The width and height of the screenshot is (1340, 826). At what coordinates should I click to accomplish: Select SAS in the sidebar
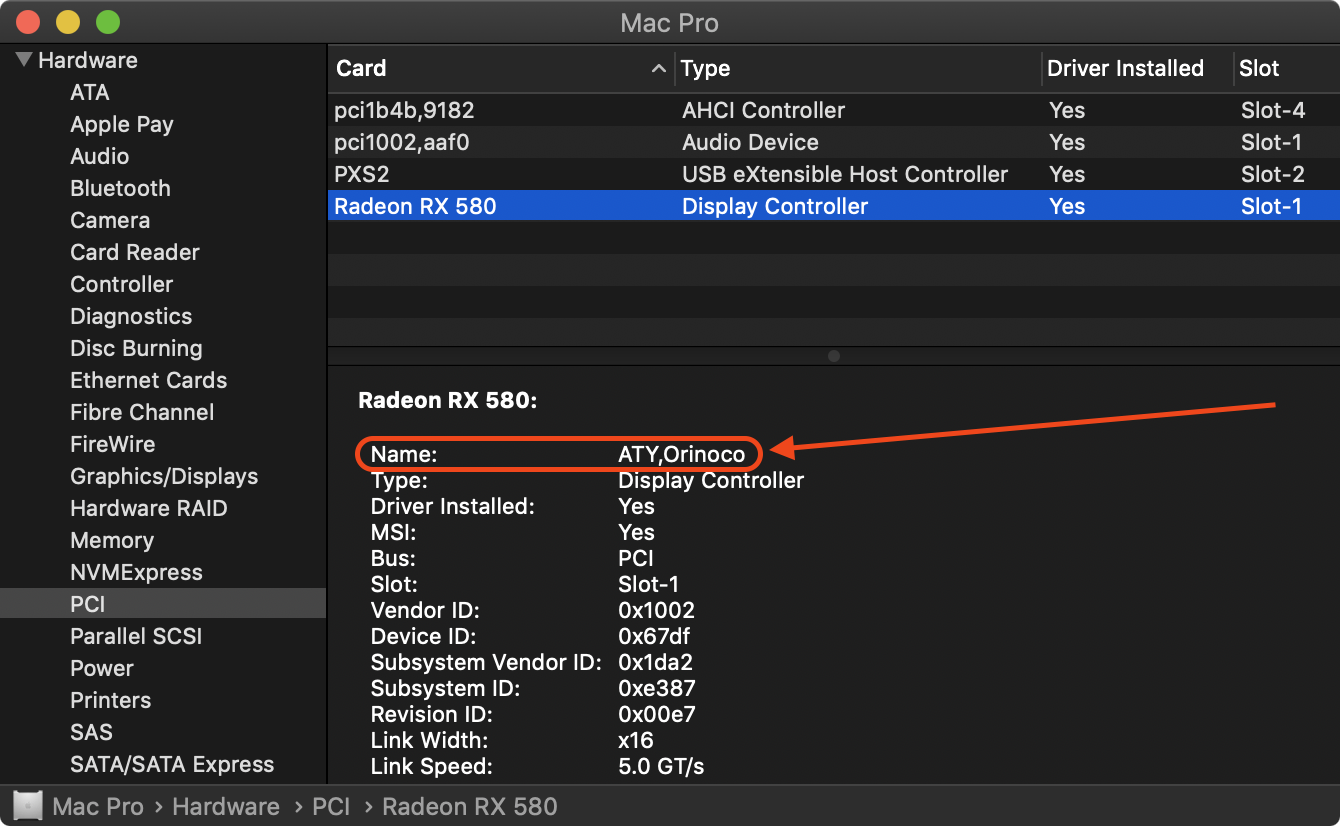(x=91, y=732)
